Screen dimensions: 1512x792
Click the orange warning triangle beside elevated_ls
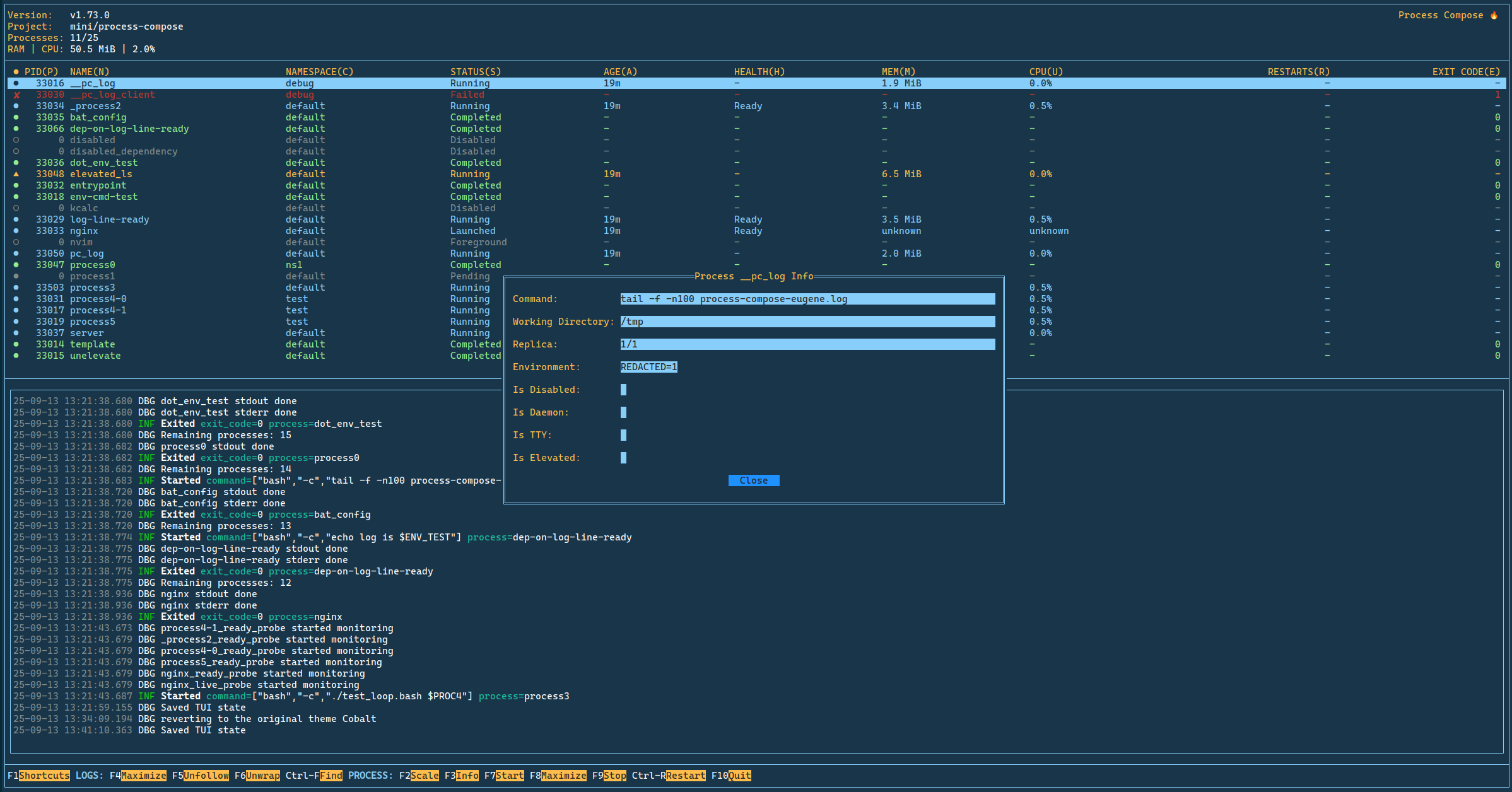click(16, 174)
